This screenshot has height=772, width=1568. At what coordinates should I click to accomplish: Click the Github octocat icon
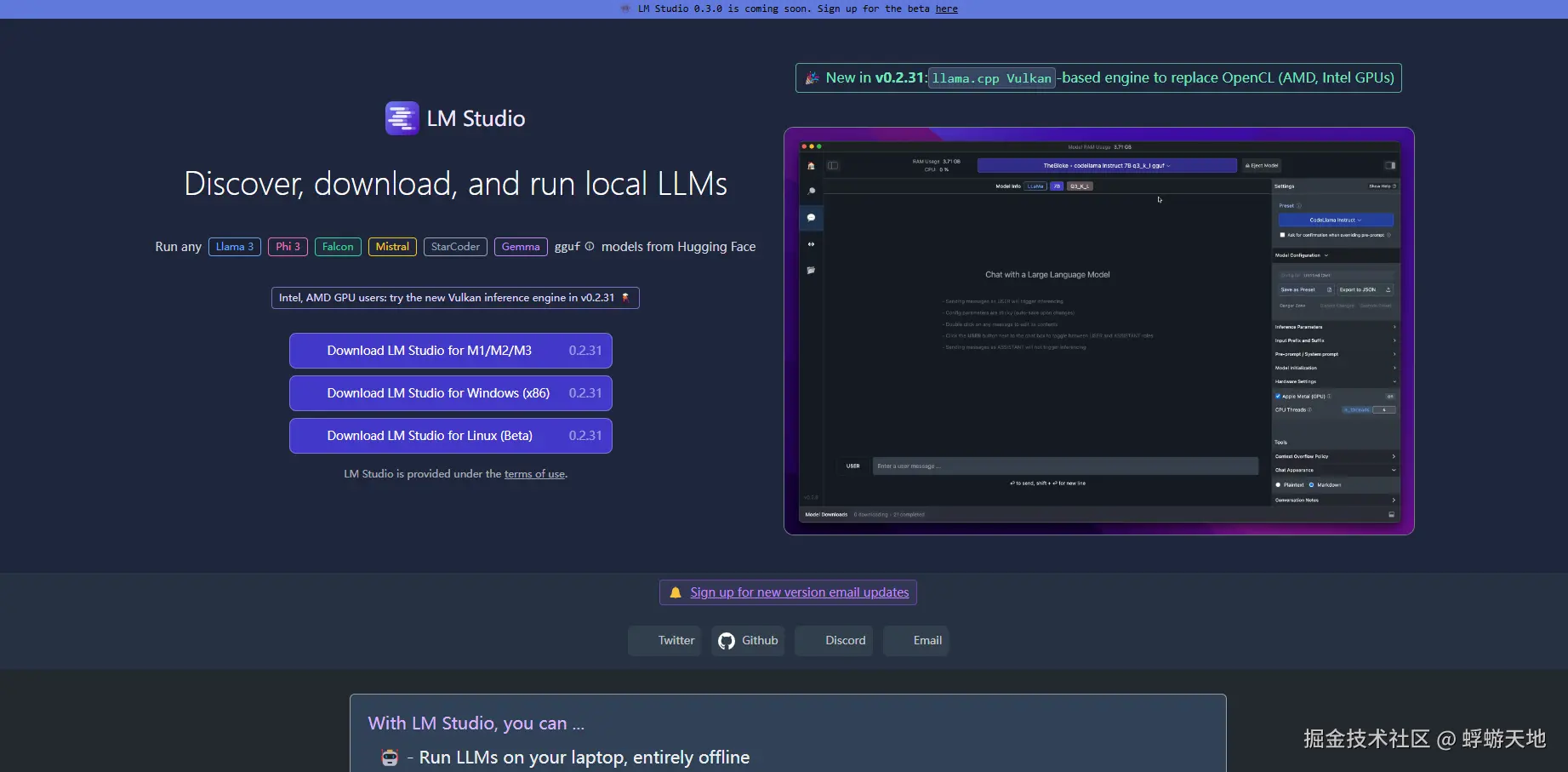click(x=727, y=641)
